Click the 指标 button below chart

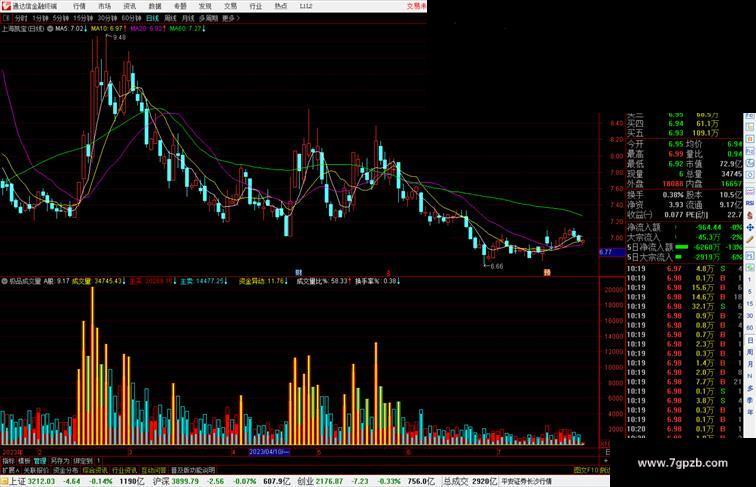click(x=8, y=461)
